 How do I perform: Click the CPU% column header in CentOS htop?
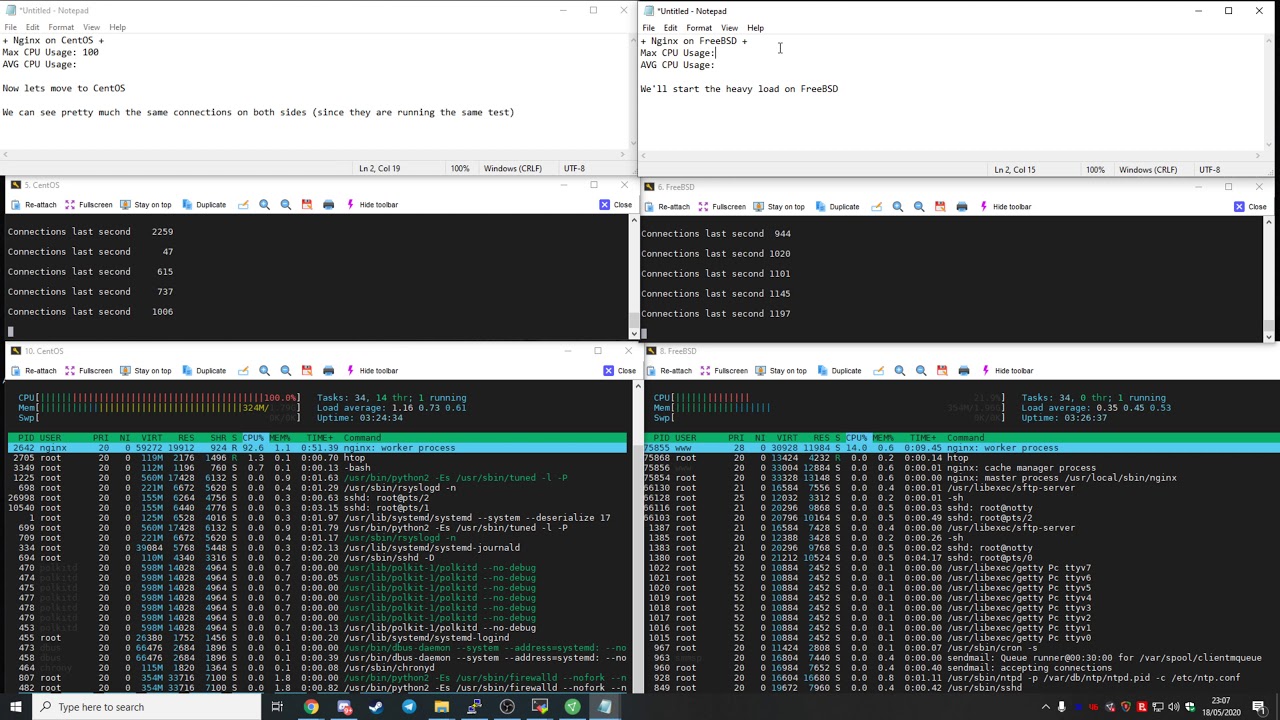[x=253, y=438]
